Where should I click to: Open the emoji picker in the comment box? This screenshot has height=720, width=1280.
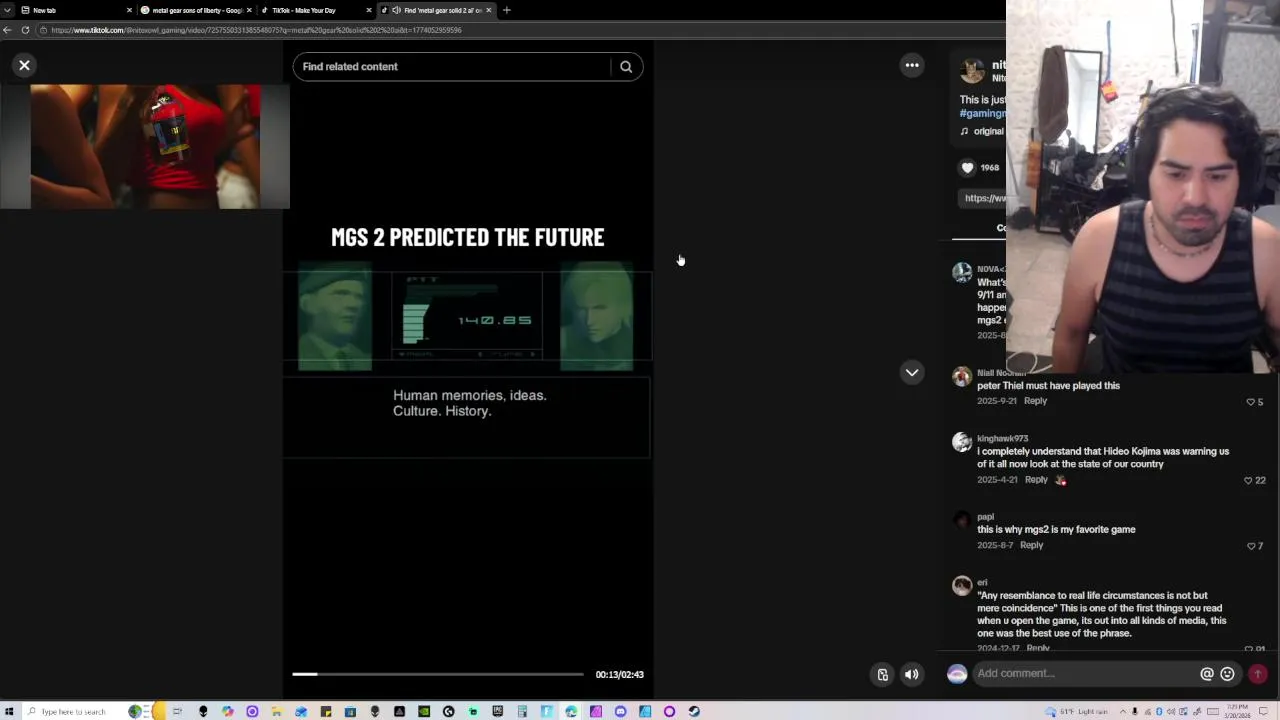tap(1228, 674)
